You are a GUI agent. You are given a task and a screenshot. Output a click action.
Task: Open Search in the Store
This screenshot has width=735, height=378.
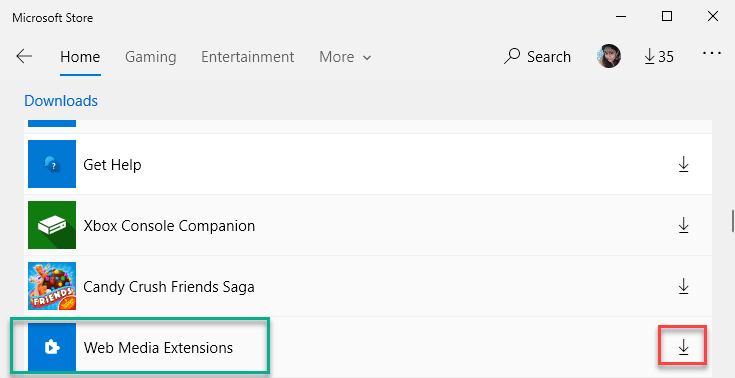(537, 57)
